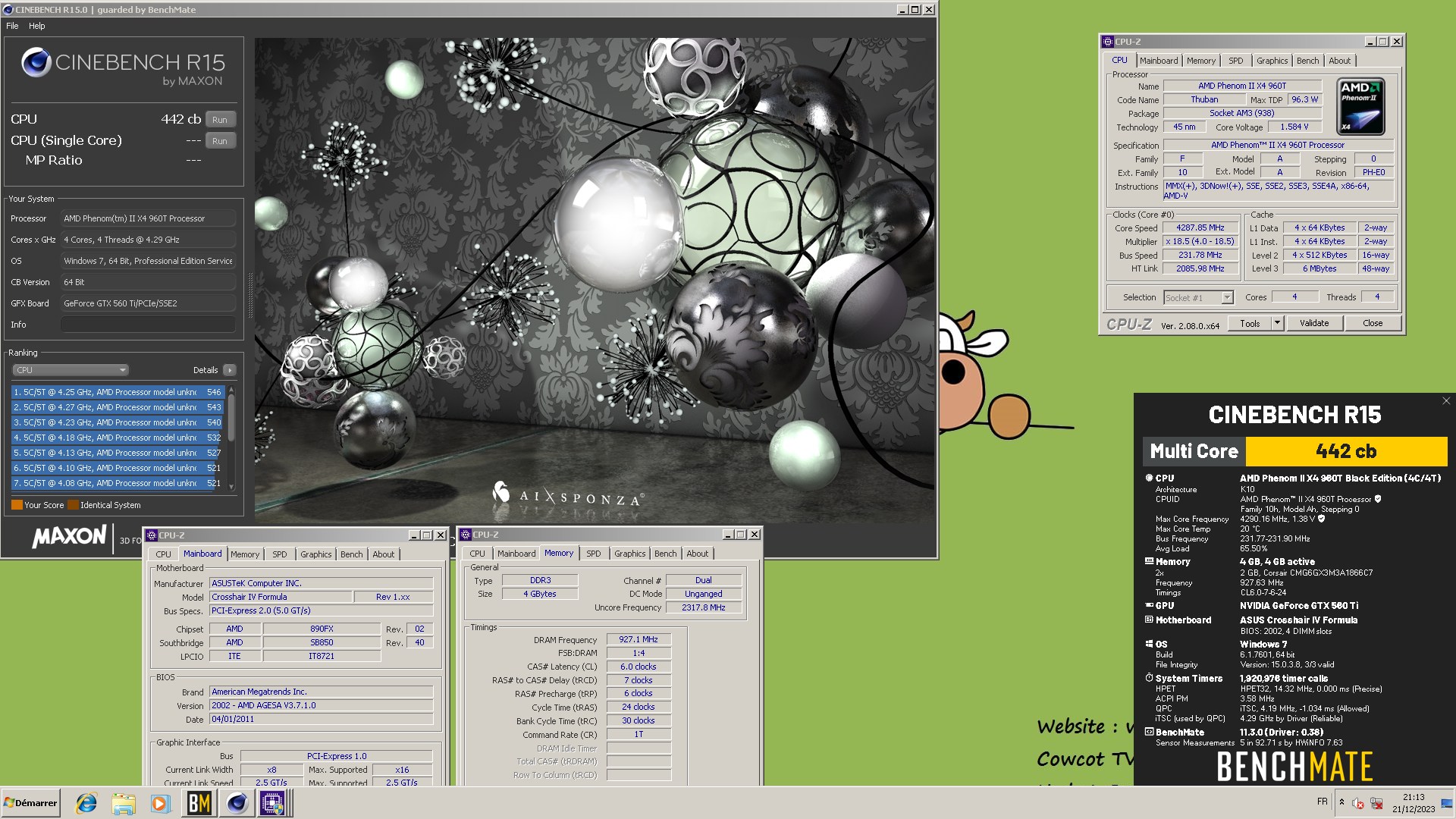Switch to CPU-Z taskbar button
This screenshot has height=819, width=1456.
[273, 803]
